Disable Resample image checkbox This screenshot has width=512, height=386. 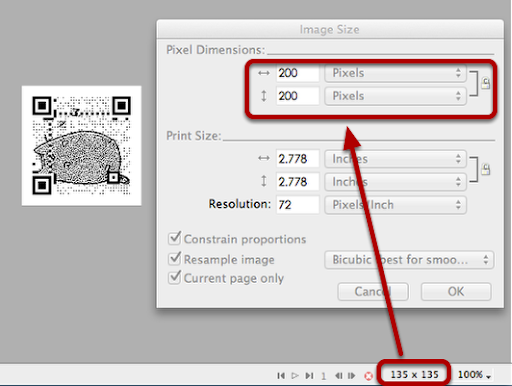175,259
